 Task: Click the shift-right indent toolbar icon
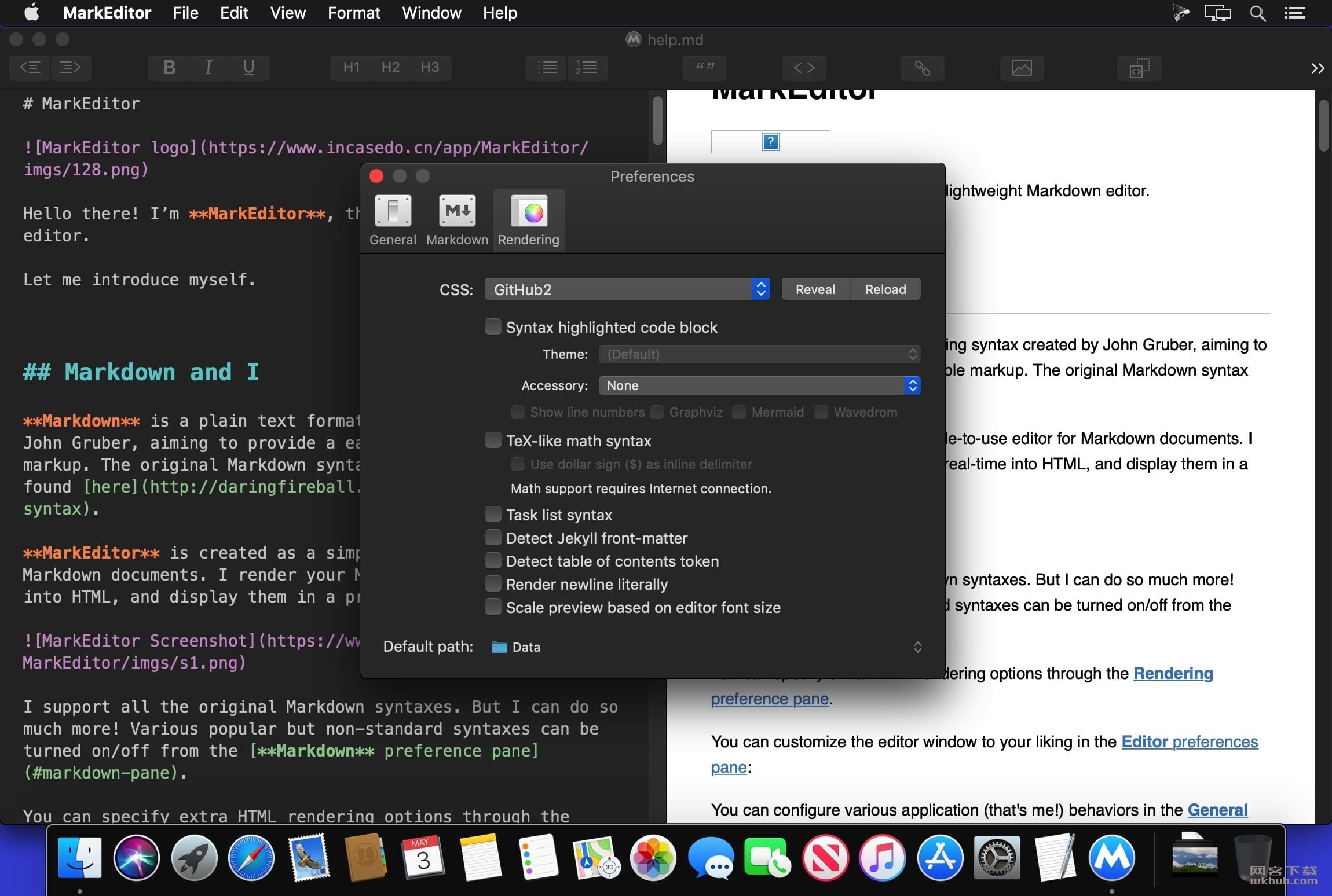coord(71,68)
